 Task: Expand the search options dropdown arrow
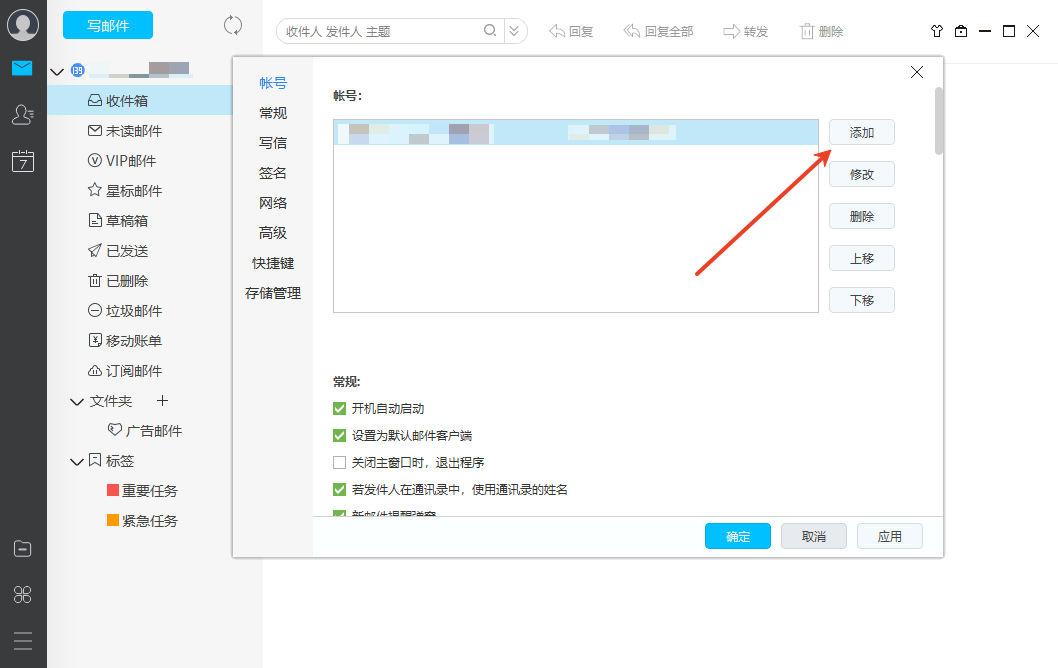tap(514, 31)
